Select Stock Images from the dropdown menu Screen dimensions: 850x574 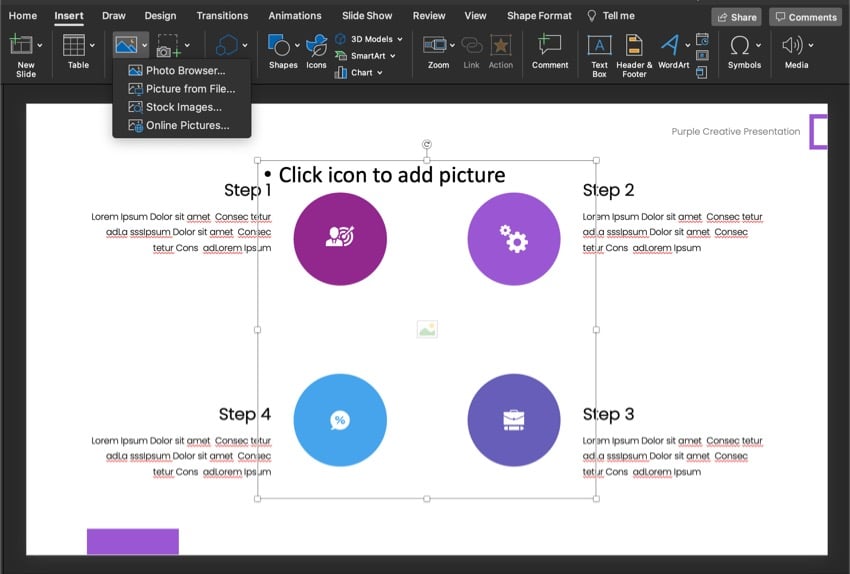[x=183, y=107]
